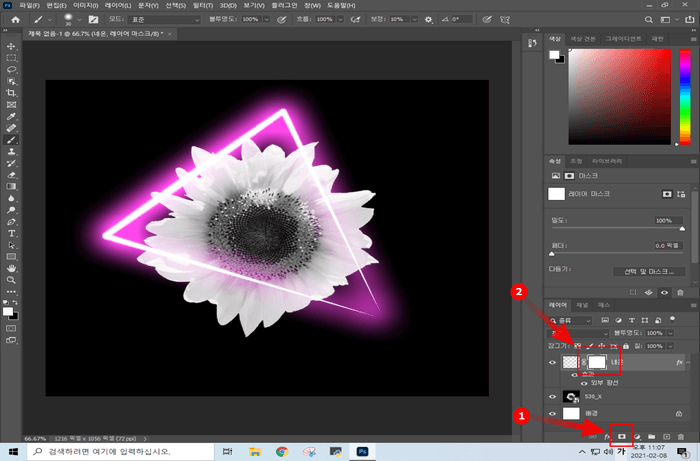Viewport: 700px width, 461px height.
Task: Select the Hand tool
Action: coord(12,267)
